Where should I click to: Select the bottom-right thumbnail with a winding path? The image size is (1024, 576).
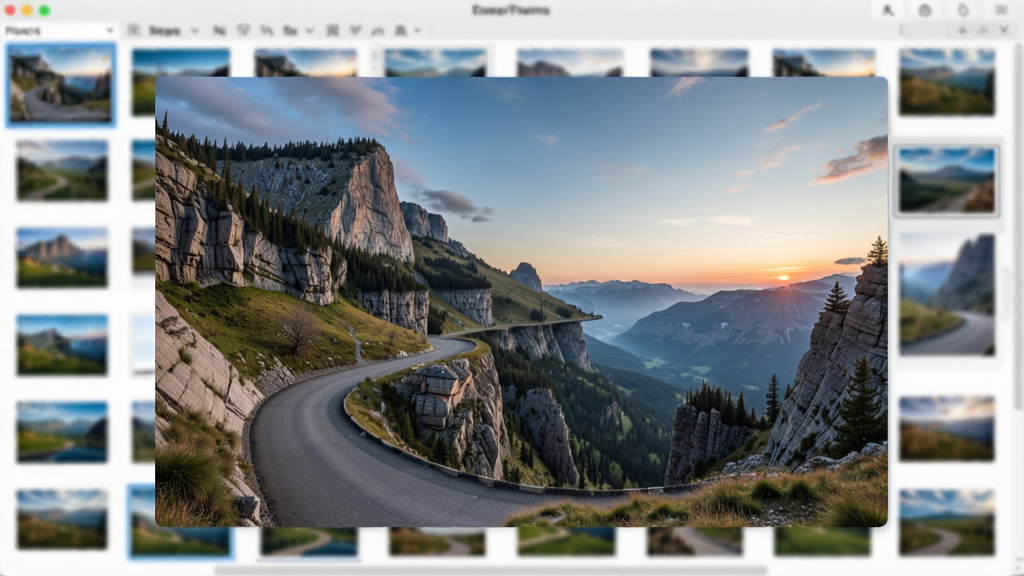click(x=947, y=522)
